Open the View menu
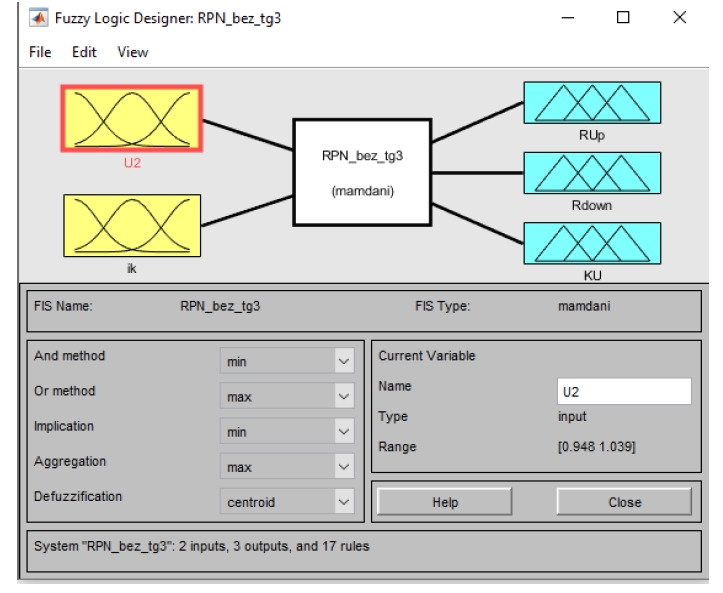The image size is (723, 593). (131, 51)
